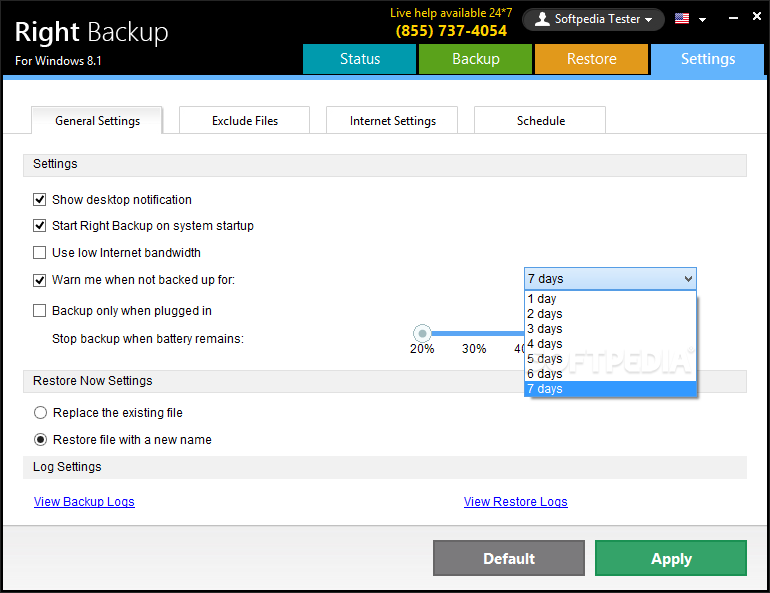This screenshot has width=770, height=593.
Task: Choose 4 days from the dropdown list
Action: click(x=610, y=344)
